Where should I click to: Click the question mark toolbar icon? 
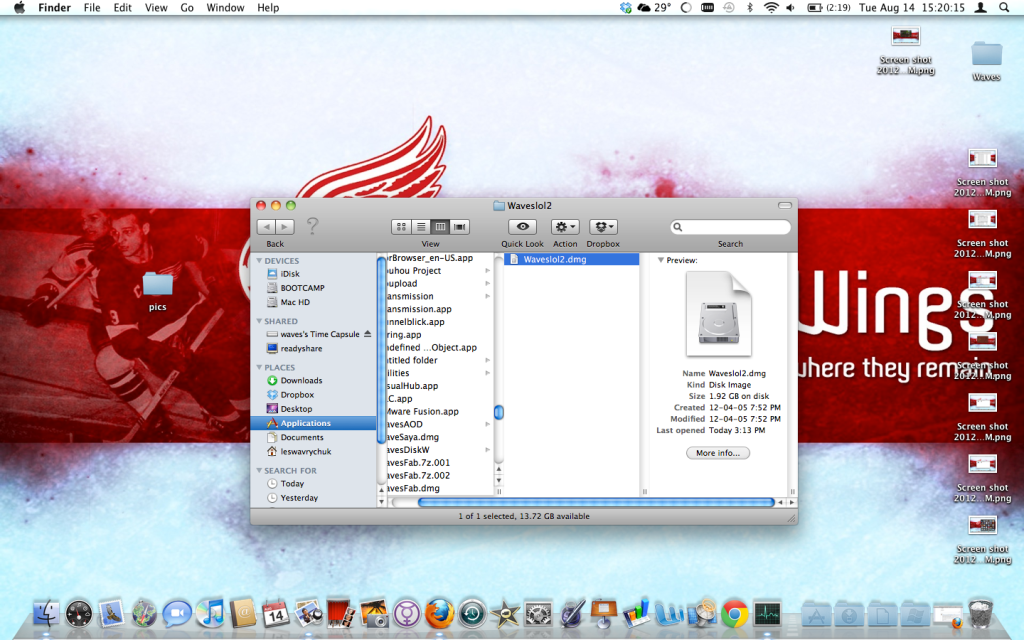313,226
